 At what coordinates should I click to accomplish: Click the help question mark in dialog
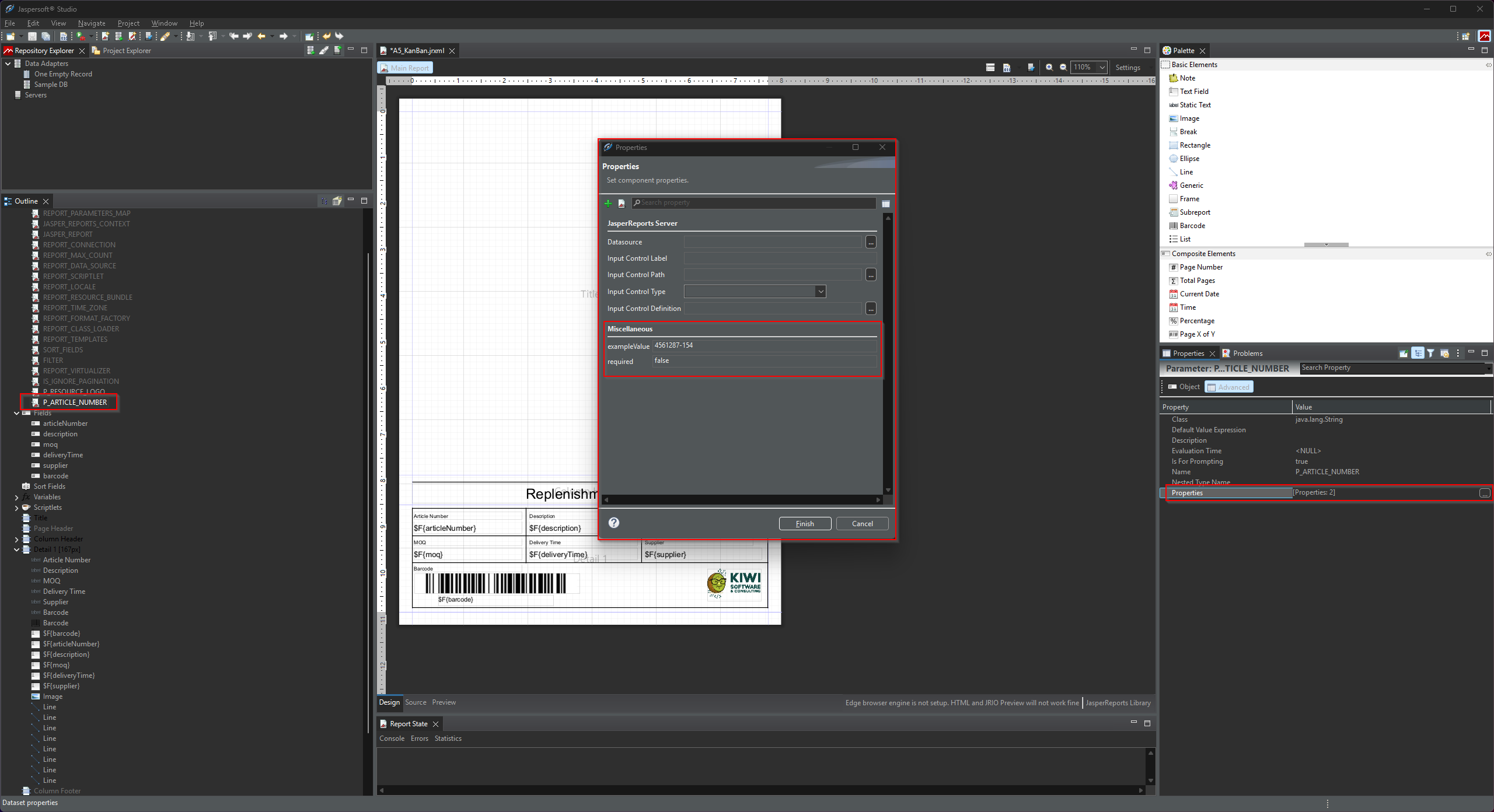click(614, 523)
